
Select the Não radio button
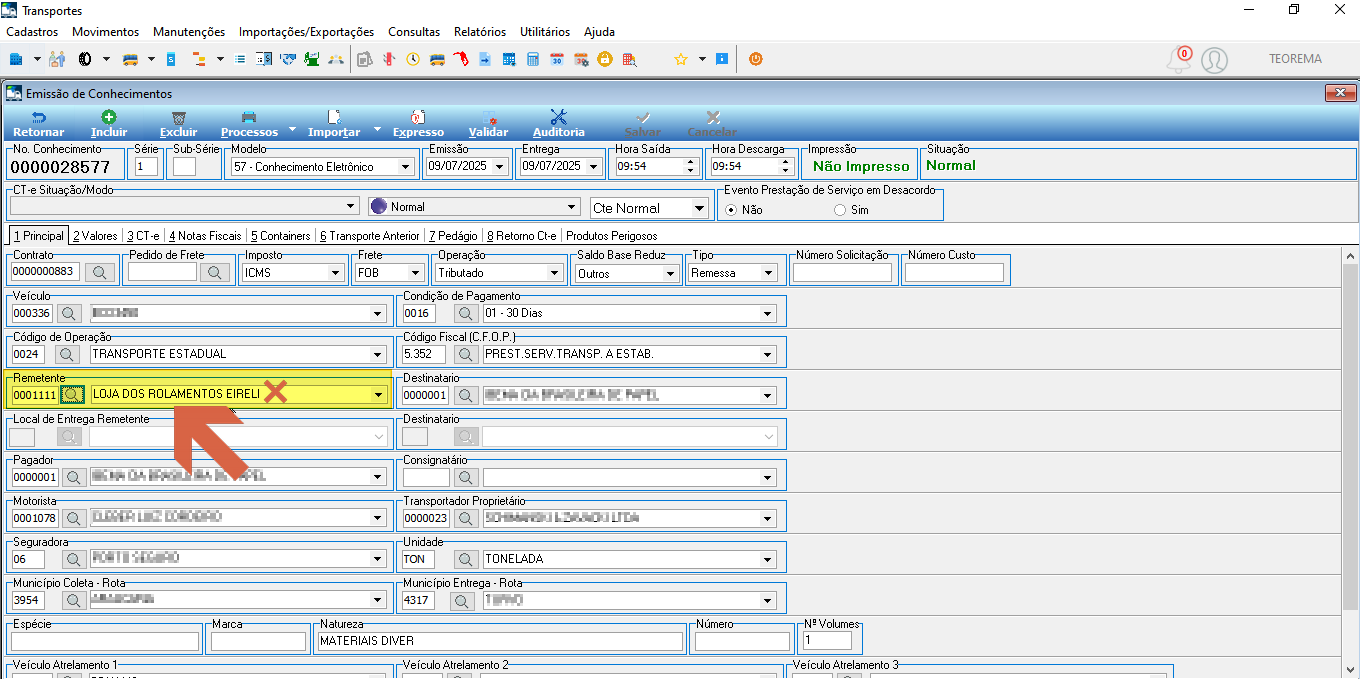point(731,210)
